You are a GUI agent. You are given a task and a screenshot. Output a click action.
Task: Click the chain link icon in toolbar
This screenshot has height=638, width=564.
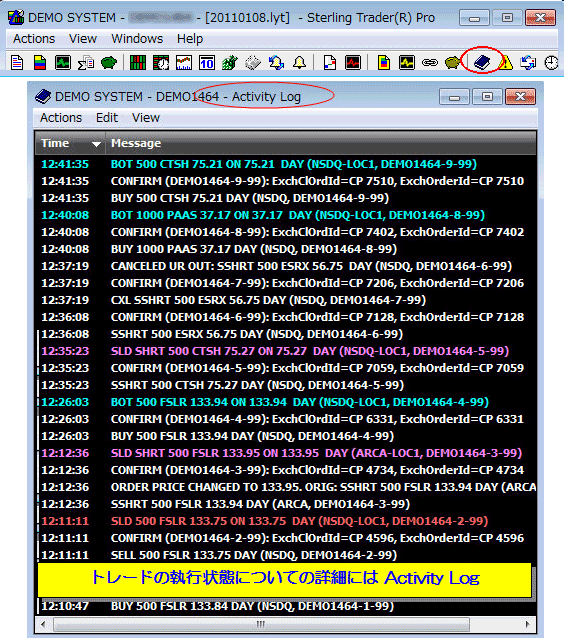point(430,63)
